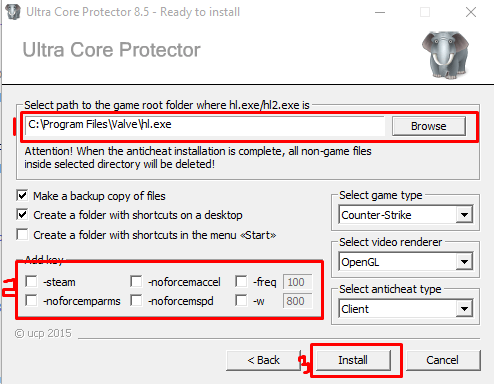Click the elephant icon in title bar
This screenshot has width=494, height=384.
pos(13,12)
